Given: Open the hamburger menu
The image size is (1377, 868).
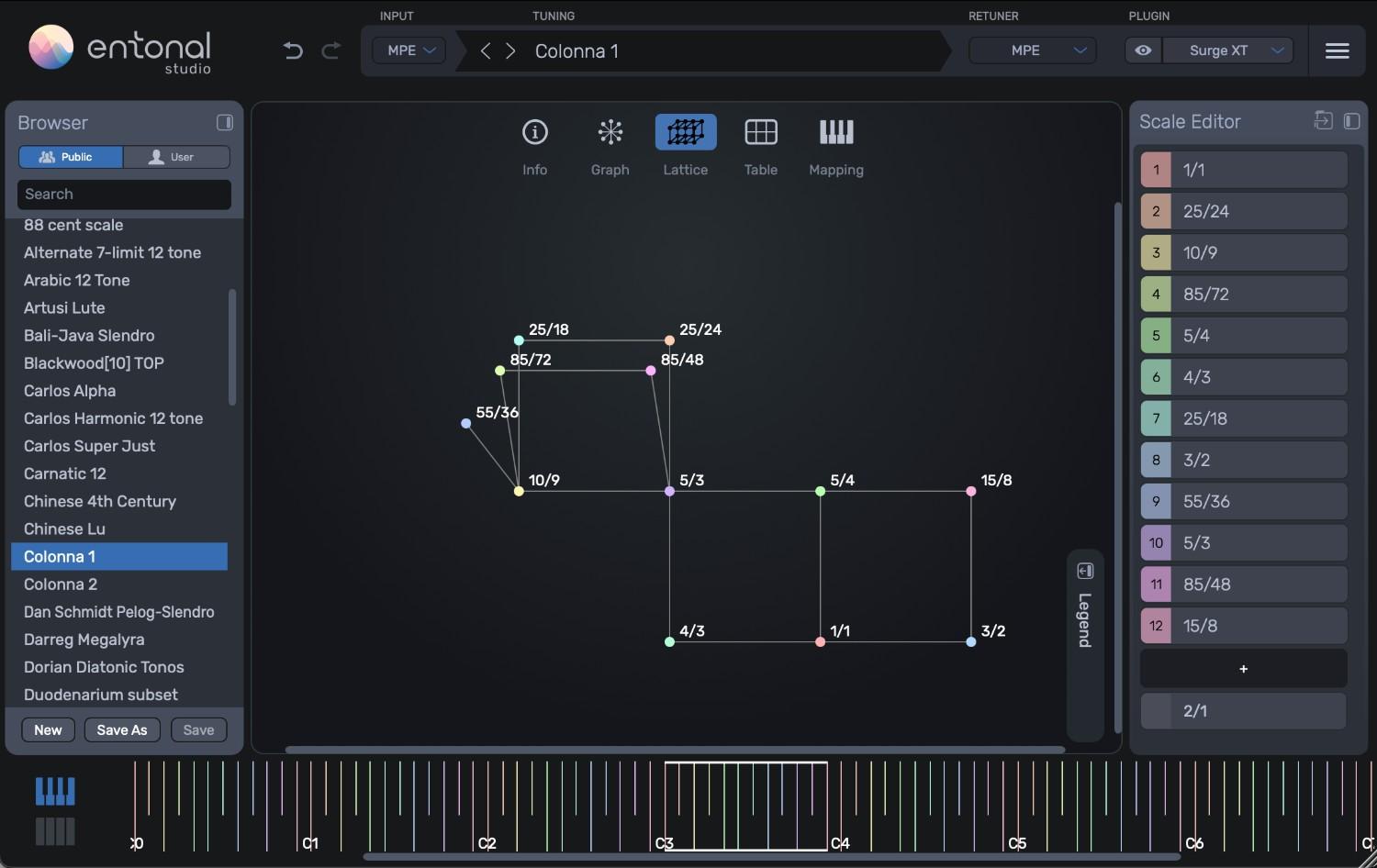Looking at the screenshot, I should tap(1337, 50).
